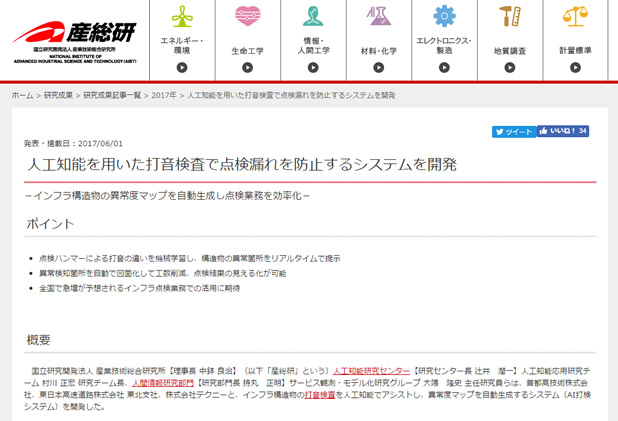Screen dimensions: 618x421
Task: Share the article with the Tweet button
Action: [x=514, y=131]
